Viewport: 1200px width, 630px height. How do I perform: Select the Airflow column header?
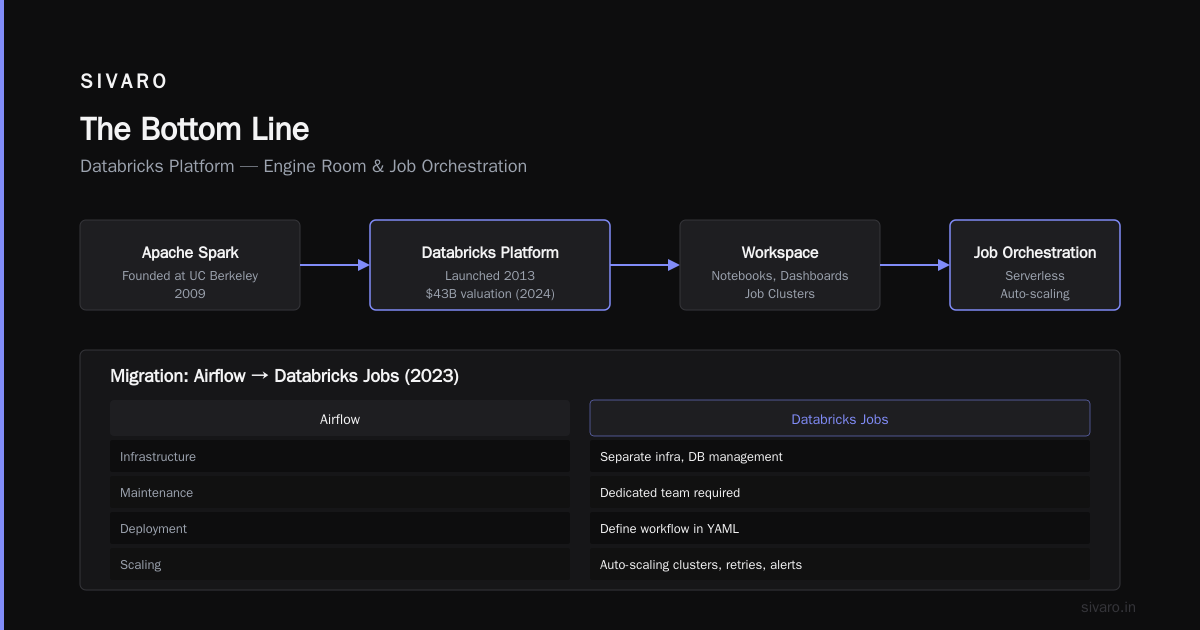(340, 419)
